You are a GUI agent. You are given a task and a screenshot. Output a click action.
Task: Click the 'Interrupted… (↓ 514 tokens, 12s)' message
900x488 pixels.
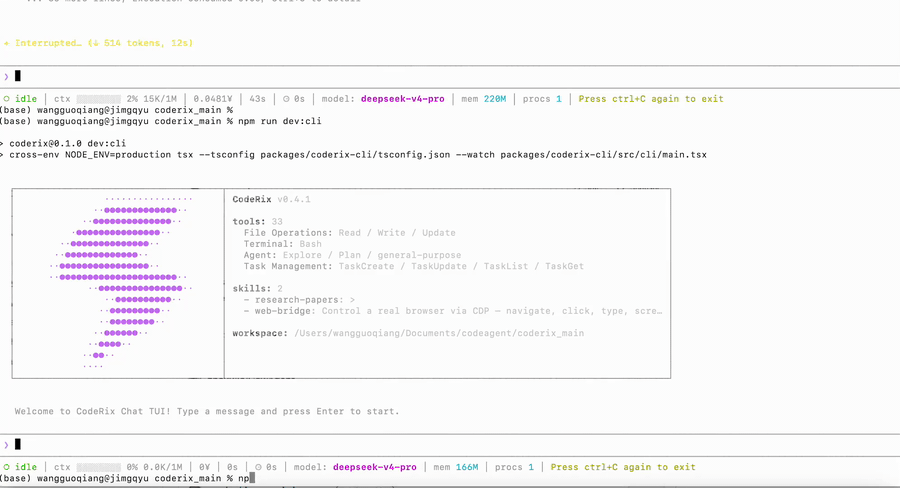point(103,43)
